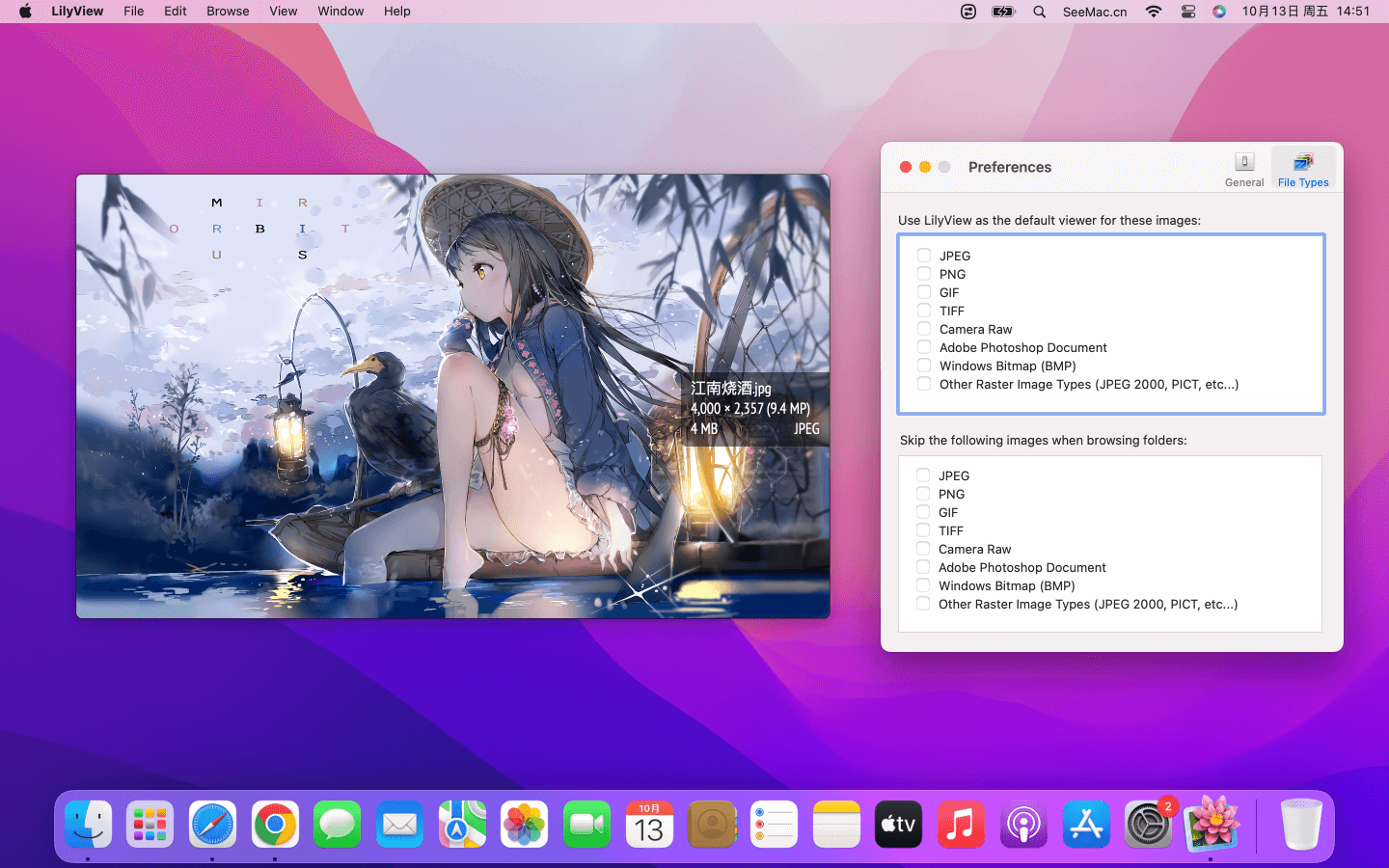Tick Windows Bitmap (BMP) in default viewer list
The image size is (1389, 868).
pyautogui.click(x=924, y=366)
